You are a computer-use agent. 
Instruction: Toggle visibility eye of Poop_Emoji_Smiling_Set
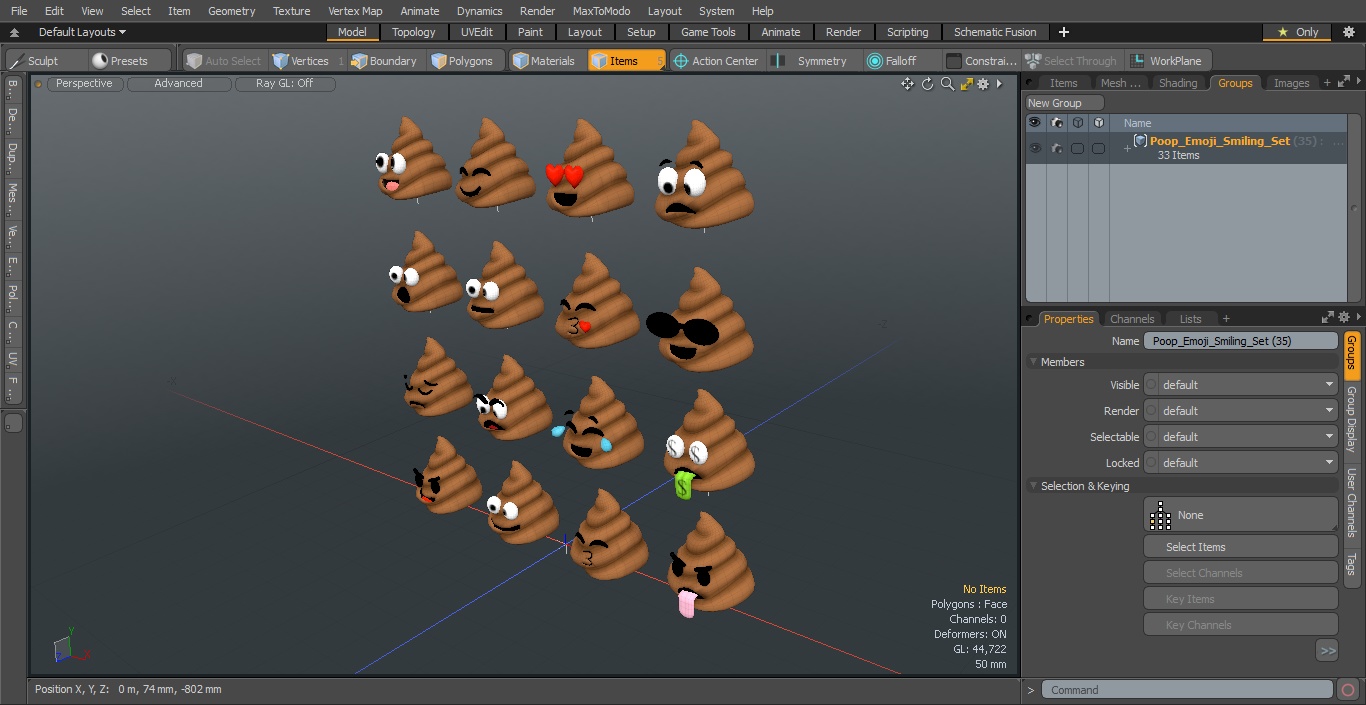coord(1035,148)
